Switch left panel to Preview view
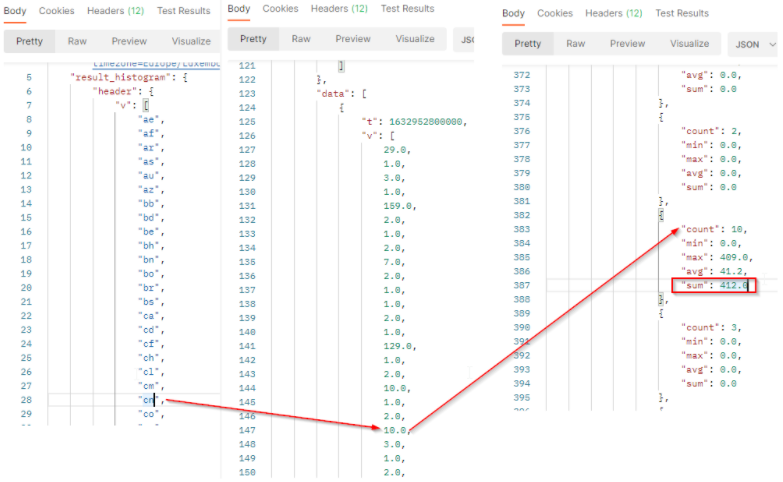783x482 pixels. [x=128, y=41]
